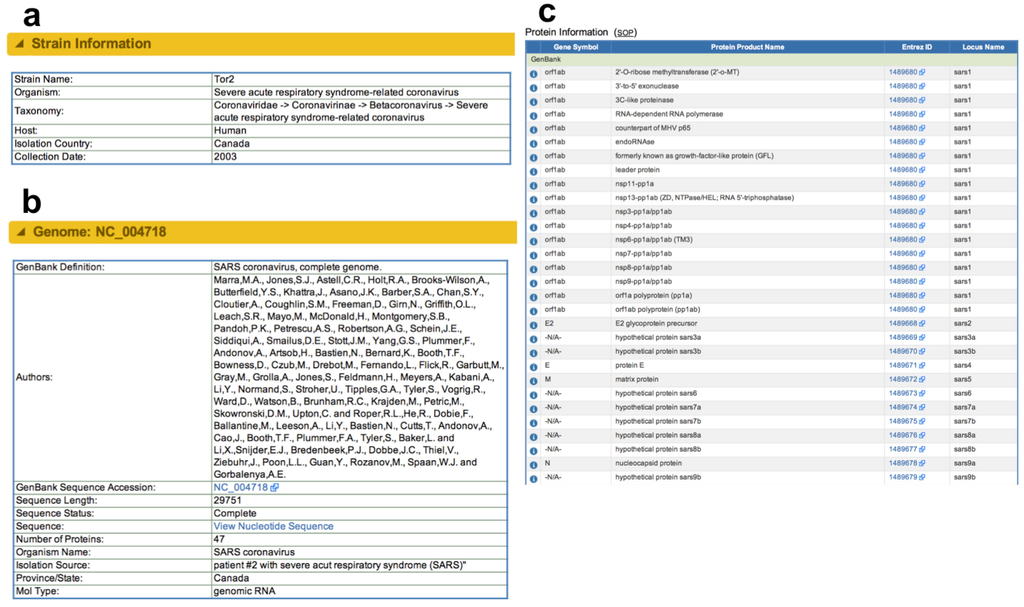Click the info icon for nucleocapsid protein
Viewport: 1024px width, 607px height.
(535, 463)
